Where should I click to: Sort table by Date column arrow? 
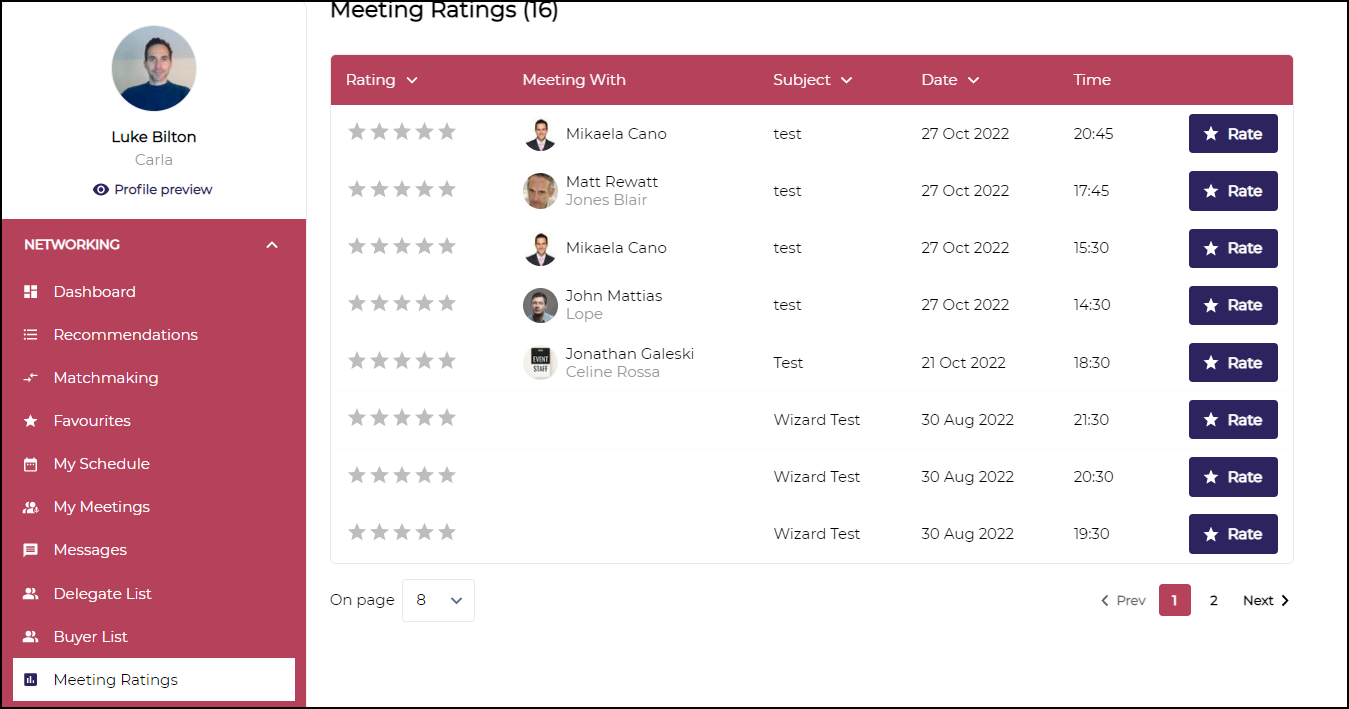[973, 80]
